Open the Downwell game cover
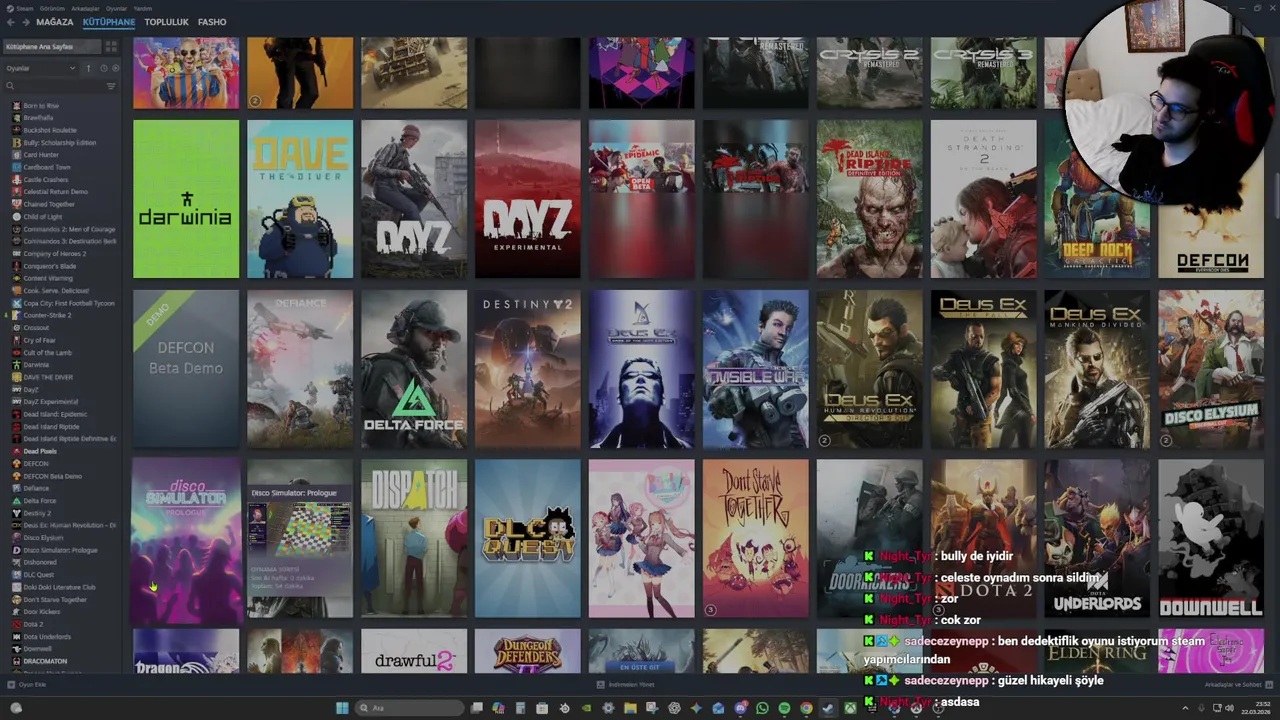1280x720 pixels. pos(1211,539)
